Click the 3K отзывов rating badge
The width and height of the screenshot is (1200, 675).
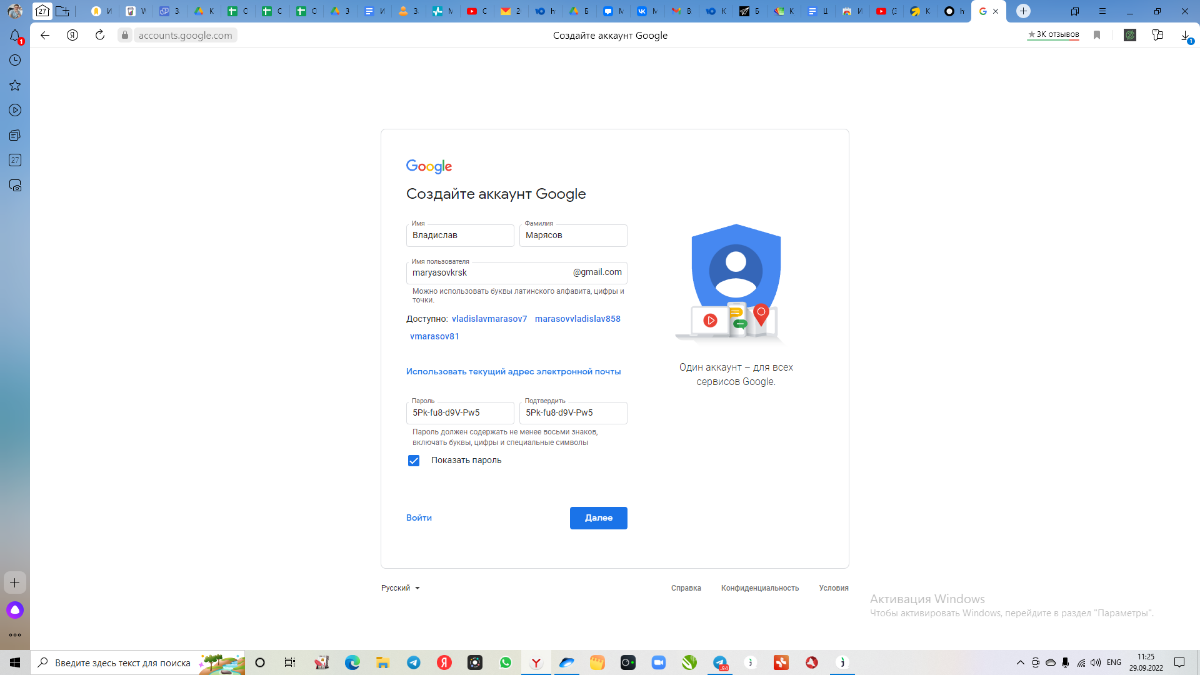coord(1053,35)
